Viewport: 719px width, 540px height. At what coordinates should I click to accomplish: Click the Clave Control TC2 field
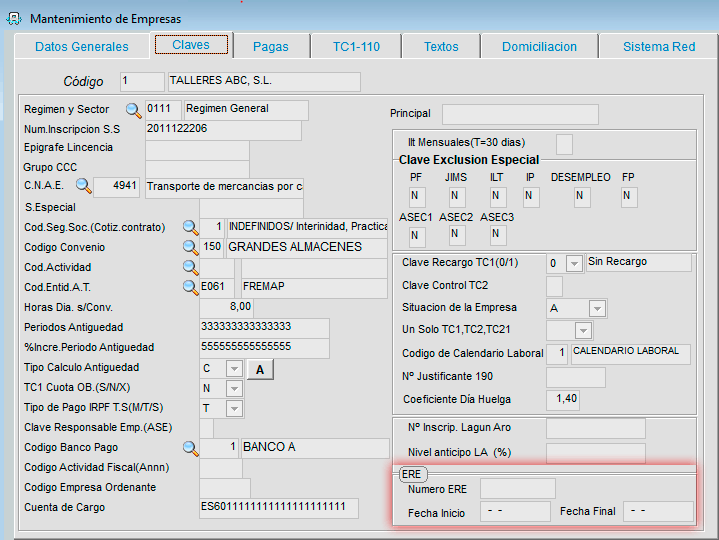click(x=554, y=287)
